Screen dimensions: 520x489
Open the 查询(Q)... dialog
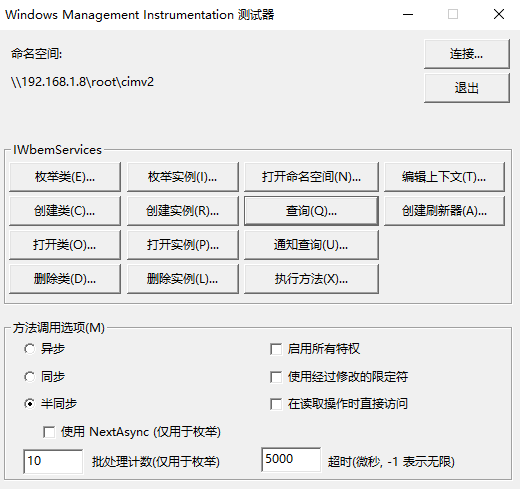click(311, 211)
